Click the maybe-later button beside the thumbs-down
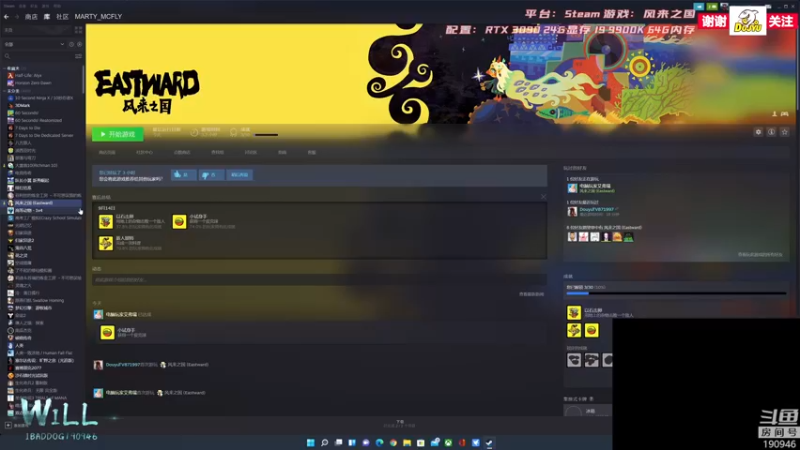Screen dimensions: 800x450 (x=239, y=175)
